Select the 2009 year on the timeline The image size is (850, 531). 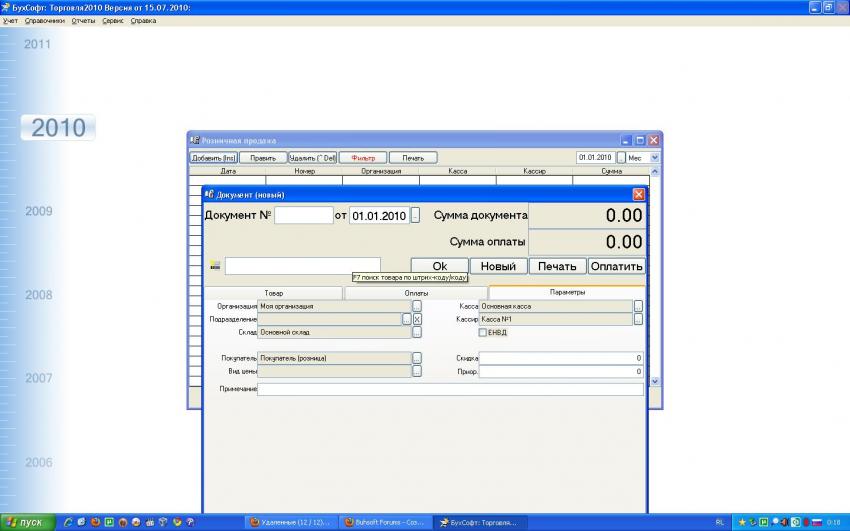[39, 211]
